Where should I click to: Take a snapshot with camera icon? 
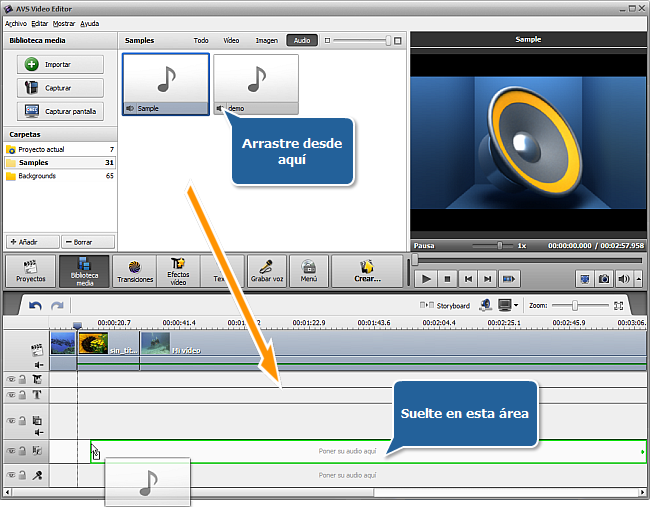pyautogui.click(x=604, y=279)
